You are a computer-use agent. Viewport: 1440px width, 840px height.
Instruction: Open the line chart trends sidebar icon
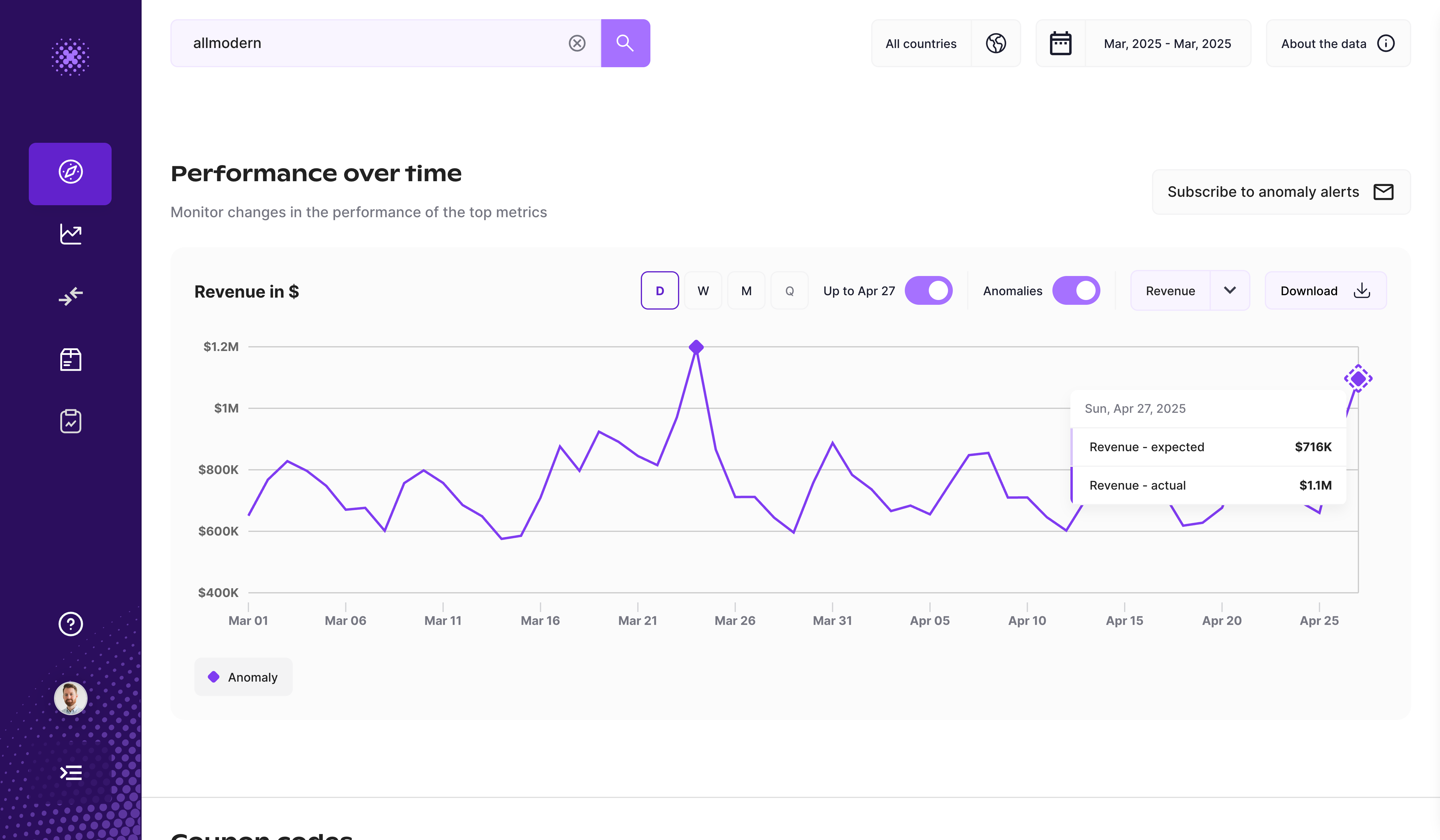pos(70,234)
